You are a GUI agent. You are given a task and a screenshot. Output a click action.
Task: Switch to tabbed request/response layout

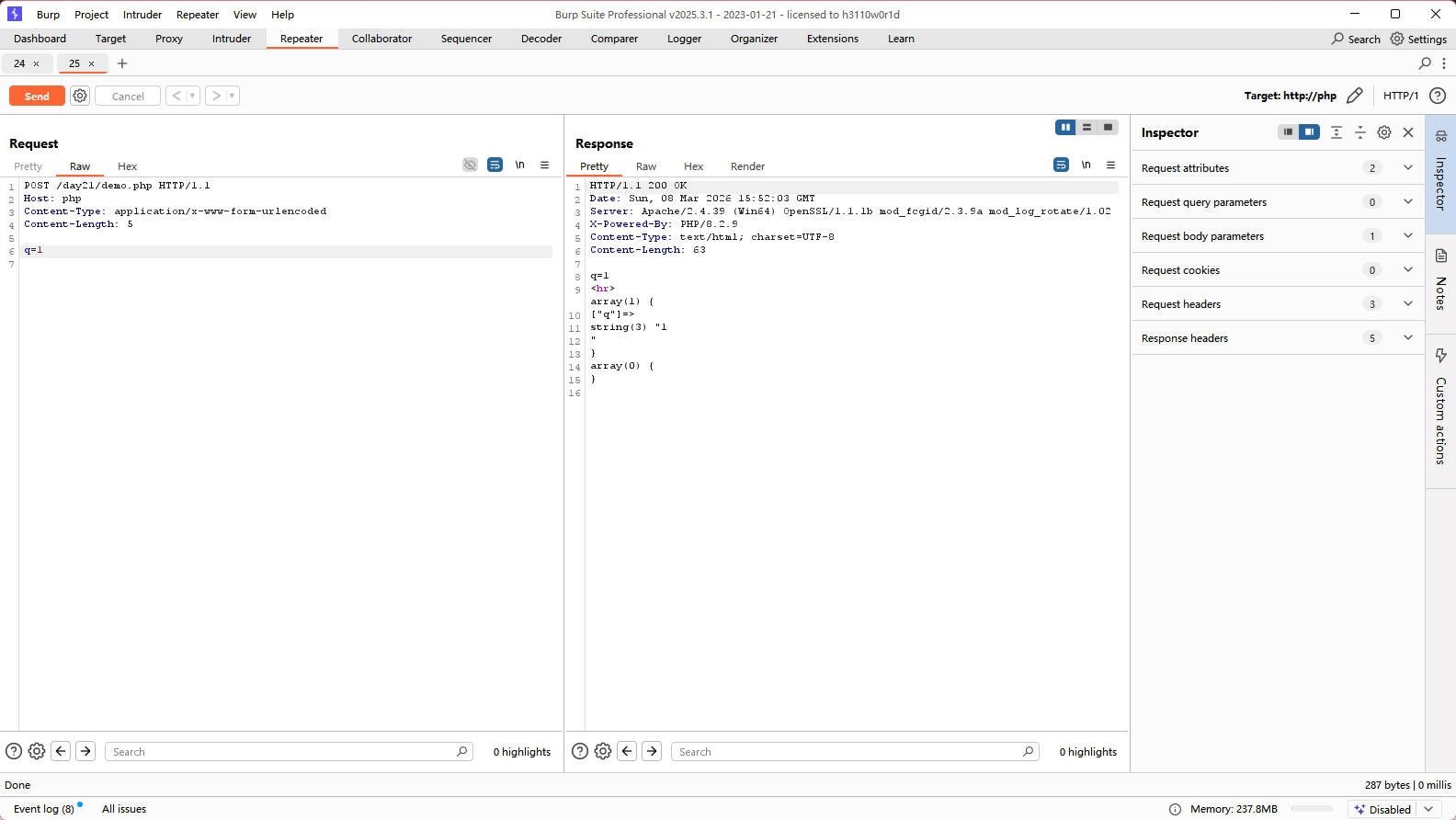click(1108, 127)
